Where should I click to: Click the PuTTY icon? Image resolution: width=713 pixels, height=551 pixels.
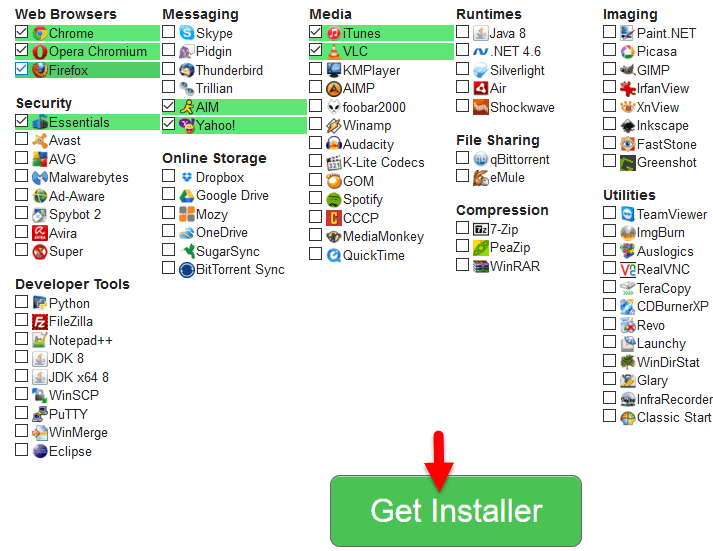40,414
